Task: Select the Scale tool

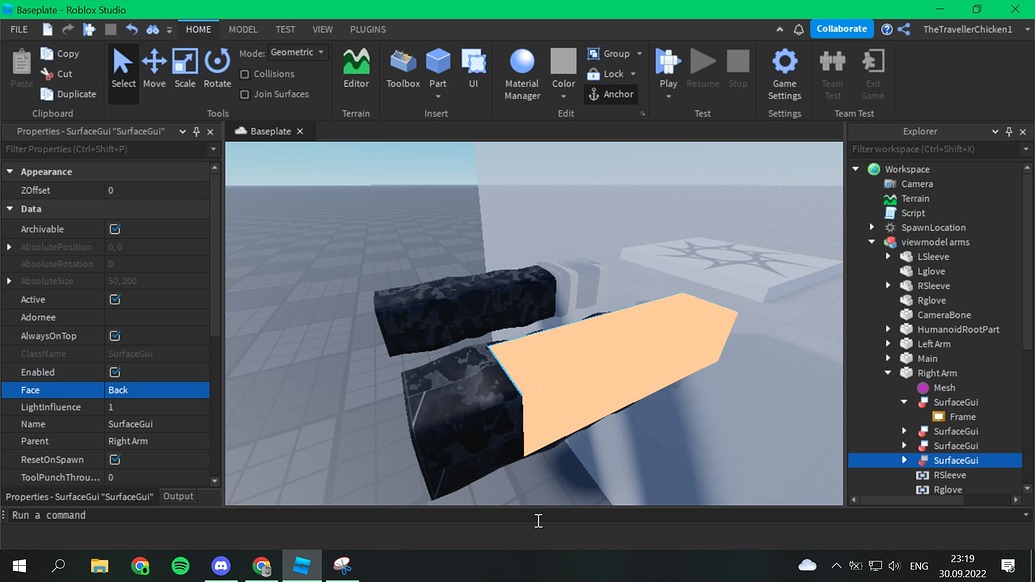Action: pyautogui.click(x=185, y=70)
